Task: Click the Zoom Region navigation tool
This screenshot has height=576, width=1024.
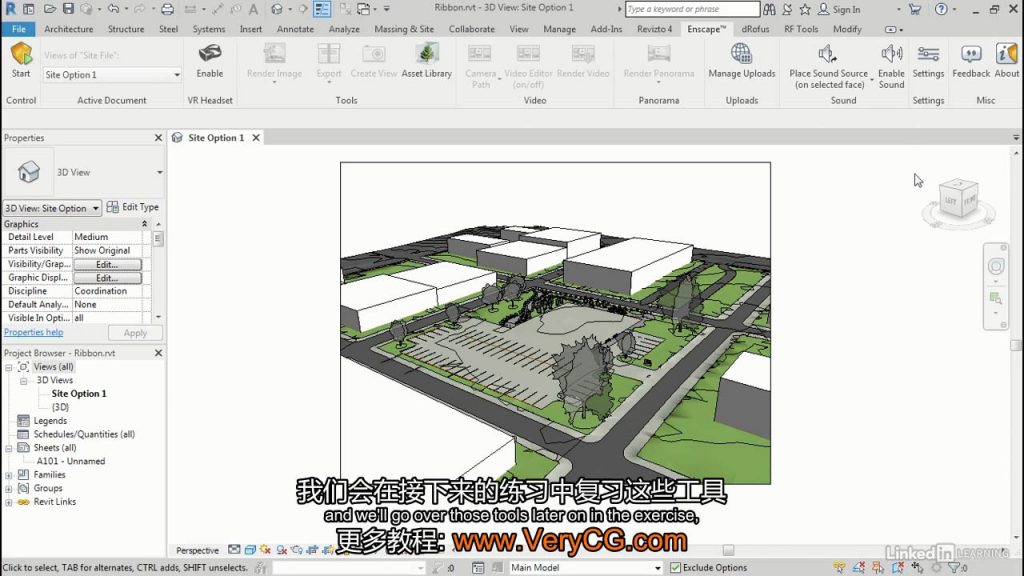Action: 995,298
